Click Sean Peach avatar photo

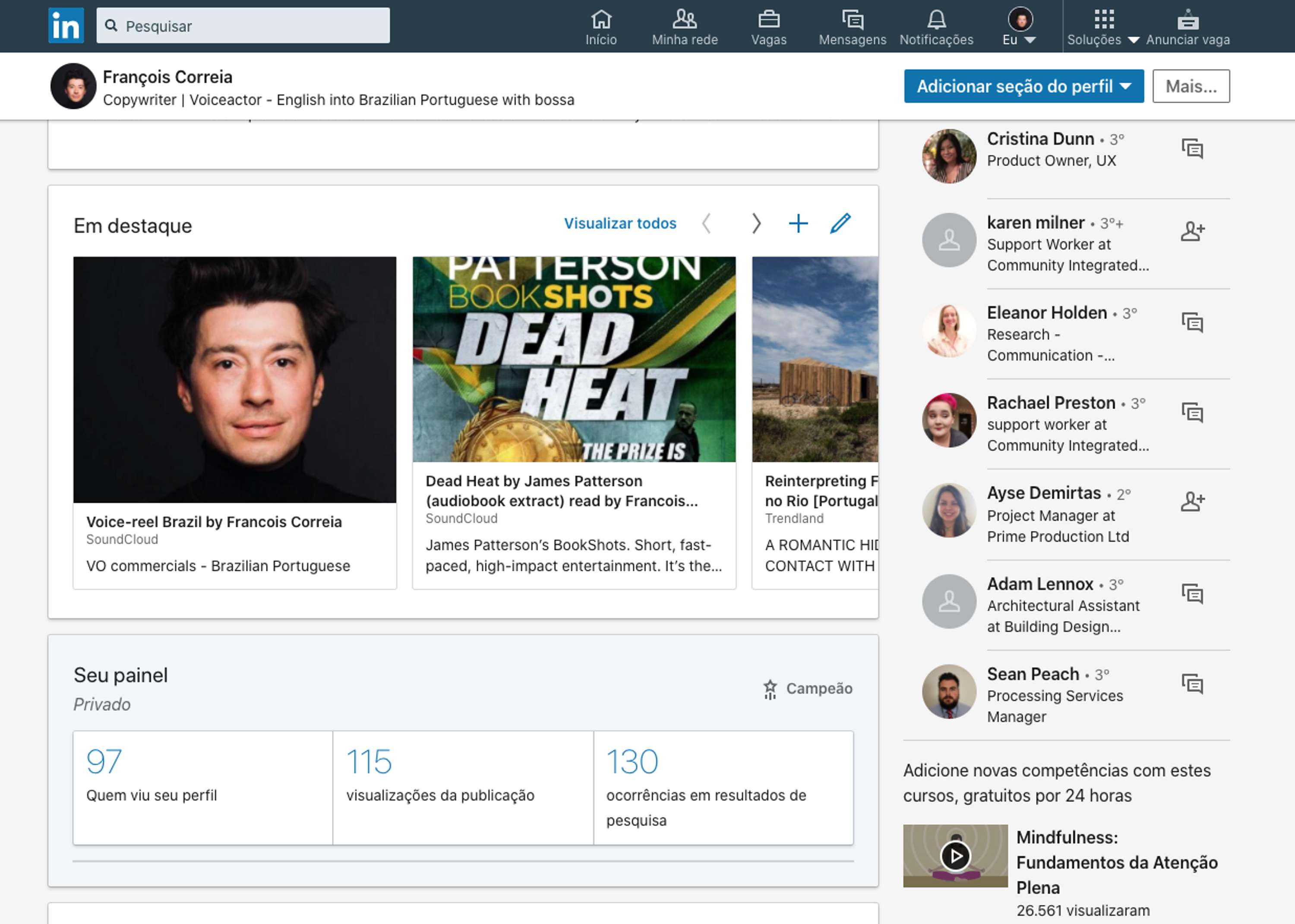(949, 691)
